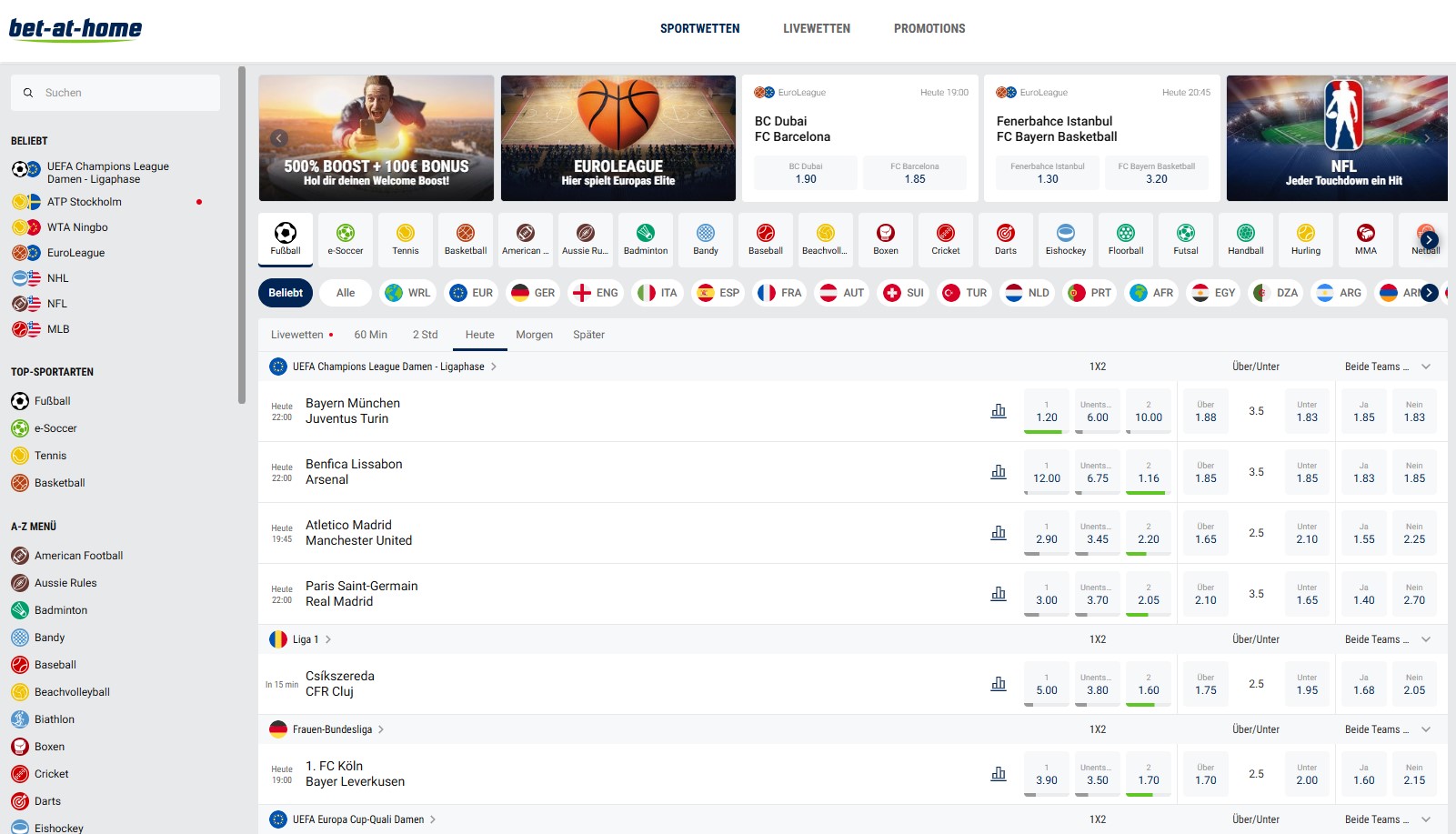Open statistics for Bayern München vs Juventus Turin
The image size is (1456, 834).
pos(999,410)
